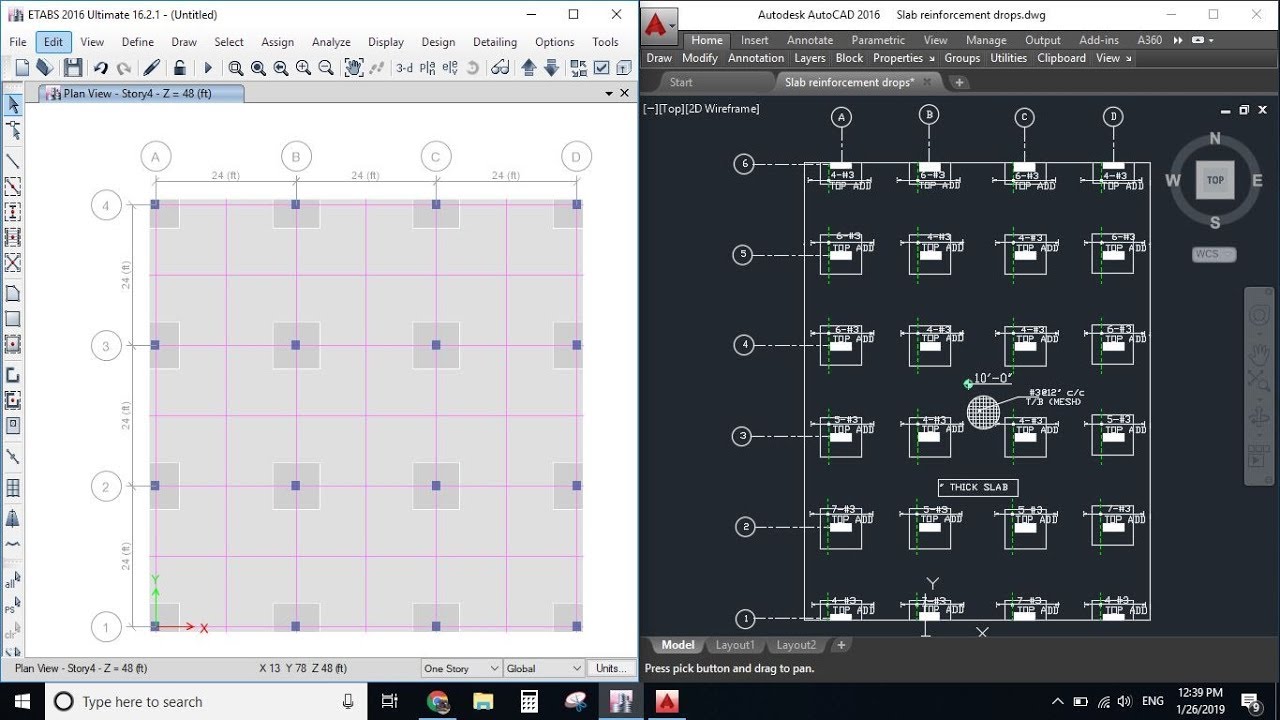The height and width of the screenshot is (720, 1280).
Task: Save the ETABS model with floppy icon
Action: coord(73,68)
